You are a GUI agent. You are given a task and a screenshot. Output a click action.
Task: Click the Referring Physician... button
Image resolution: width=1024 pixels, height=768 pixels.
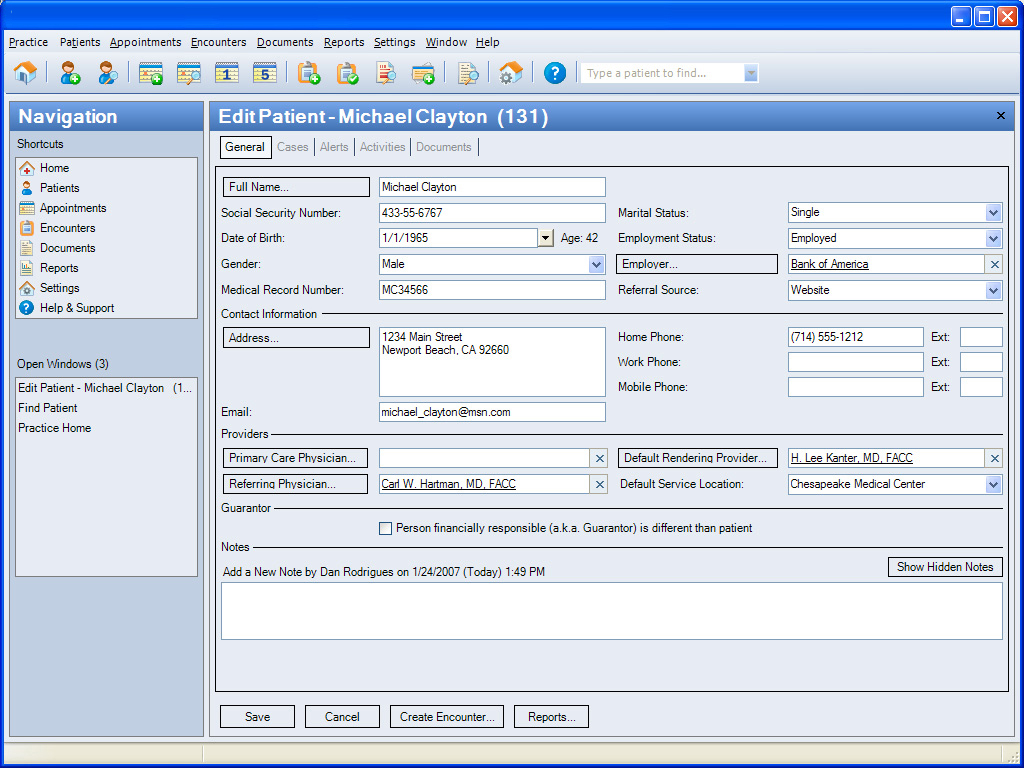295,484
